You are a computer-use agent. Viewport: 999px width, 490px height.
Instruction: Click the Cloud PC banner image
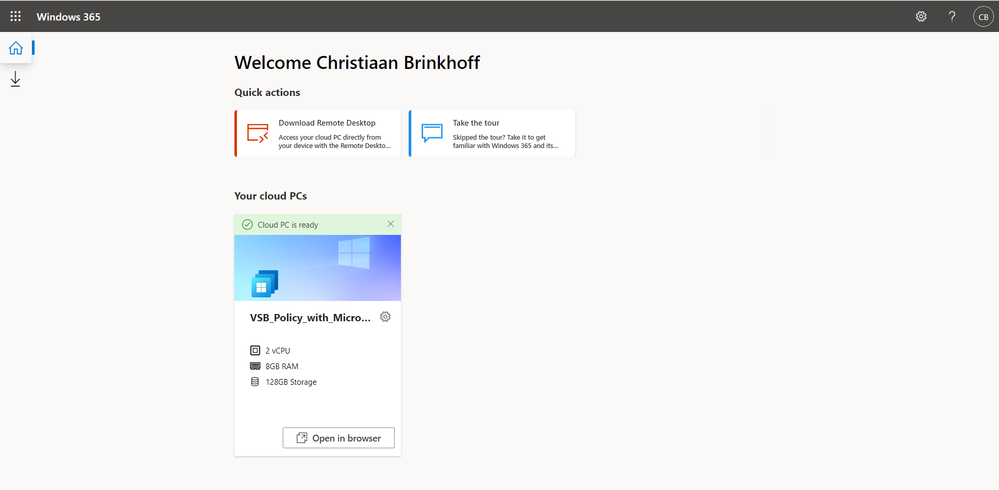318,268
